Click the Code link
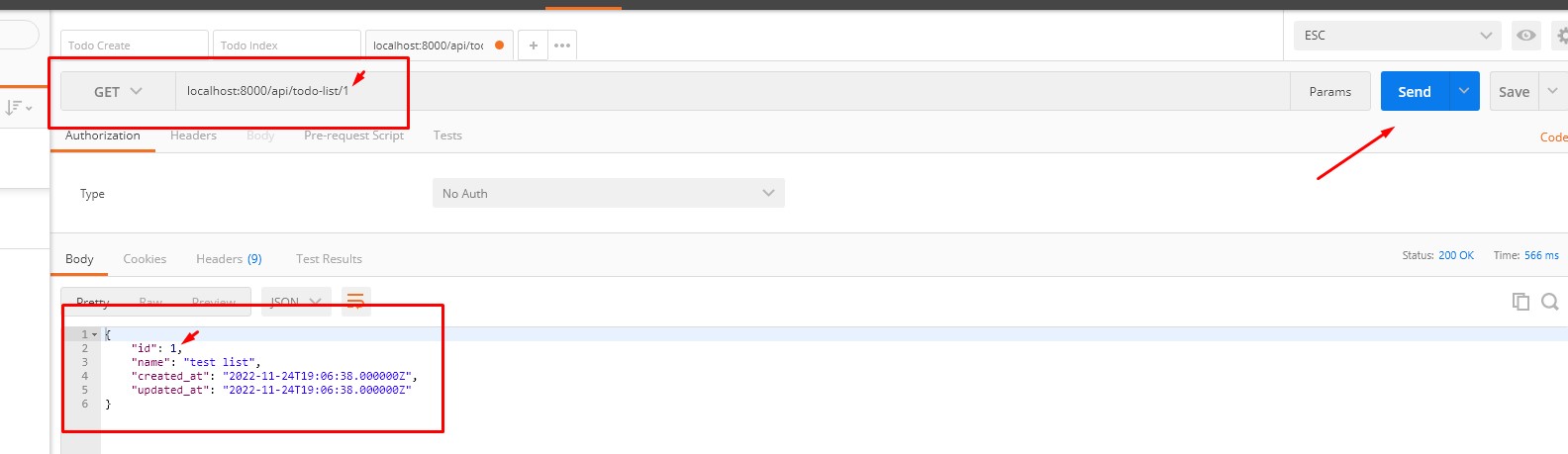Image resolution: width=1568 pixels, height=454 pixels. (1553, 137)
